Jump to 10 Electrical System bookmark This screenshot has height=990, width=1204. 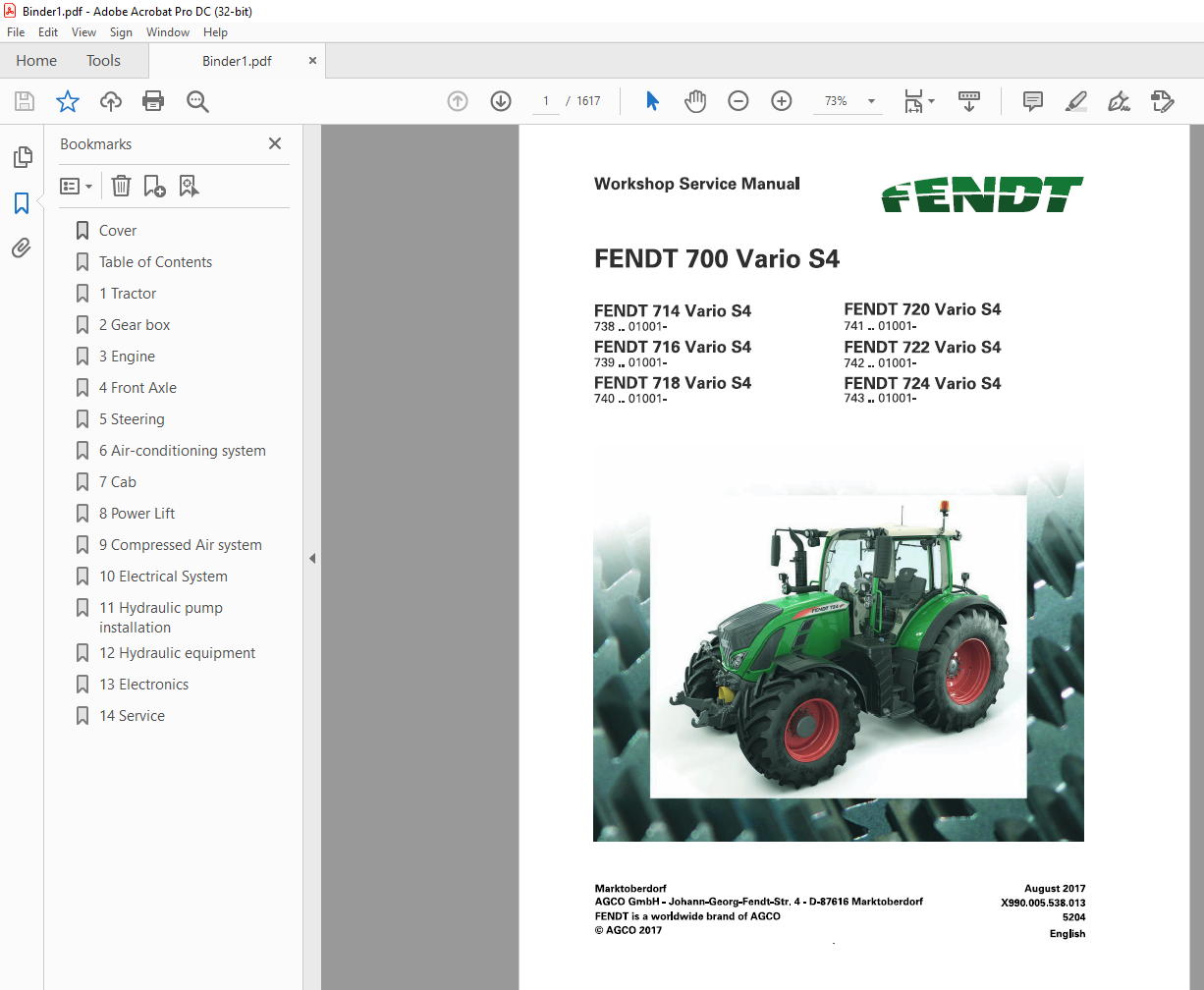[x=163, y=577]
